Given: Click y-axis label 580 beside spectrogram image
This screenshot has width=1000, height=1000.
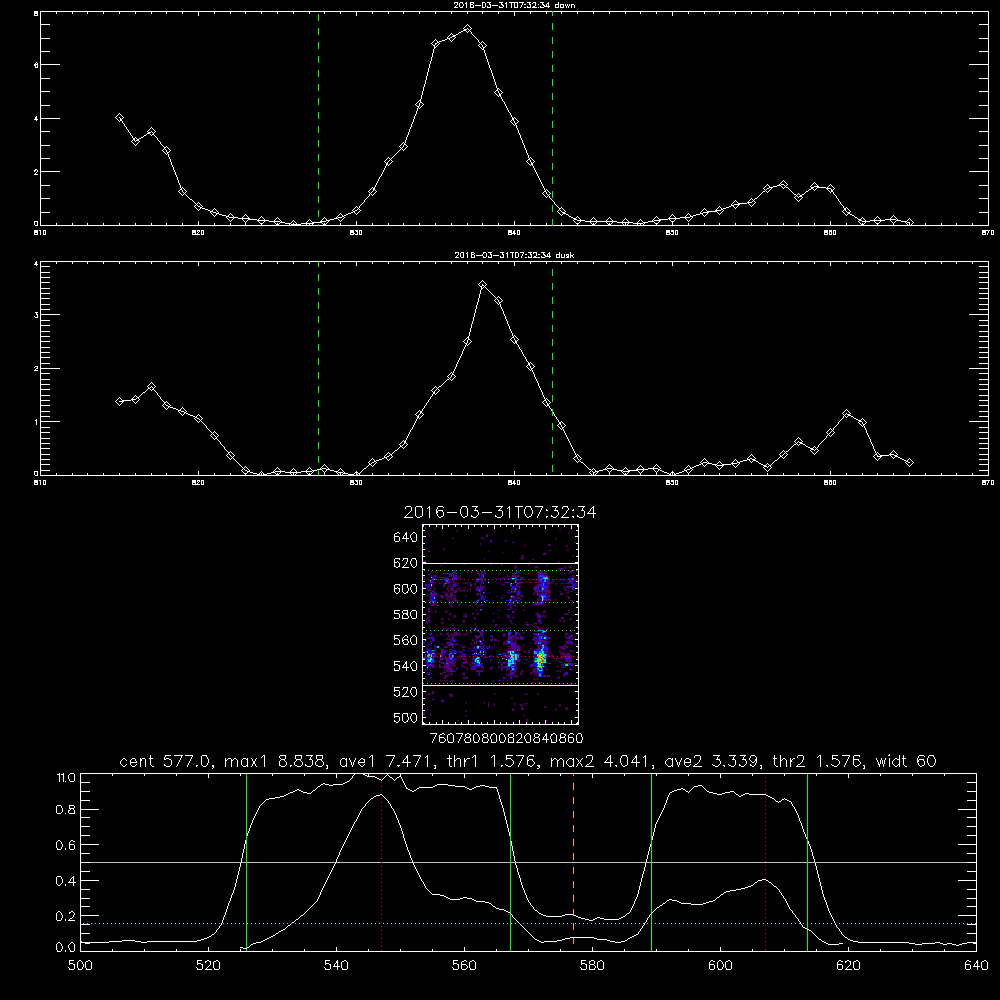Looking at the screenshot, I should tap(406, 615).
